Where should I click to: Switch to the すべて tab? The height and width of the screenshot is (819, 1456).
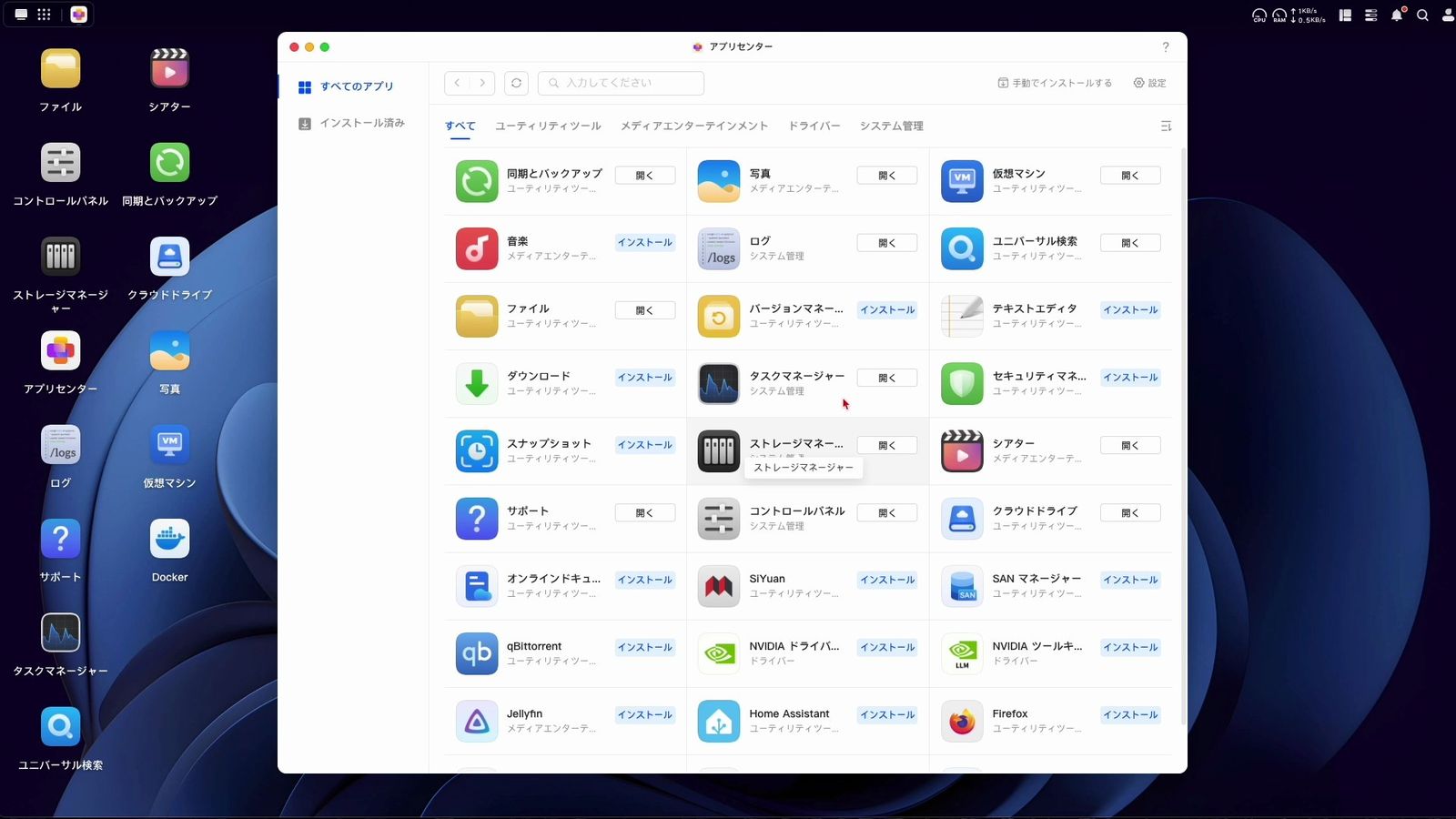pos(460,126)
